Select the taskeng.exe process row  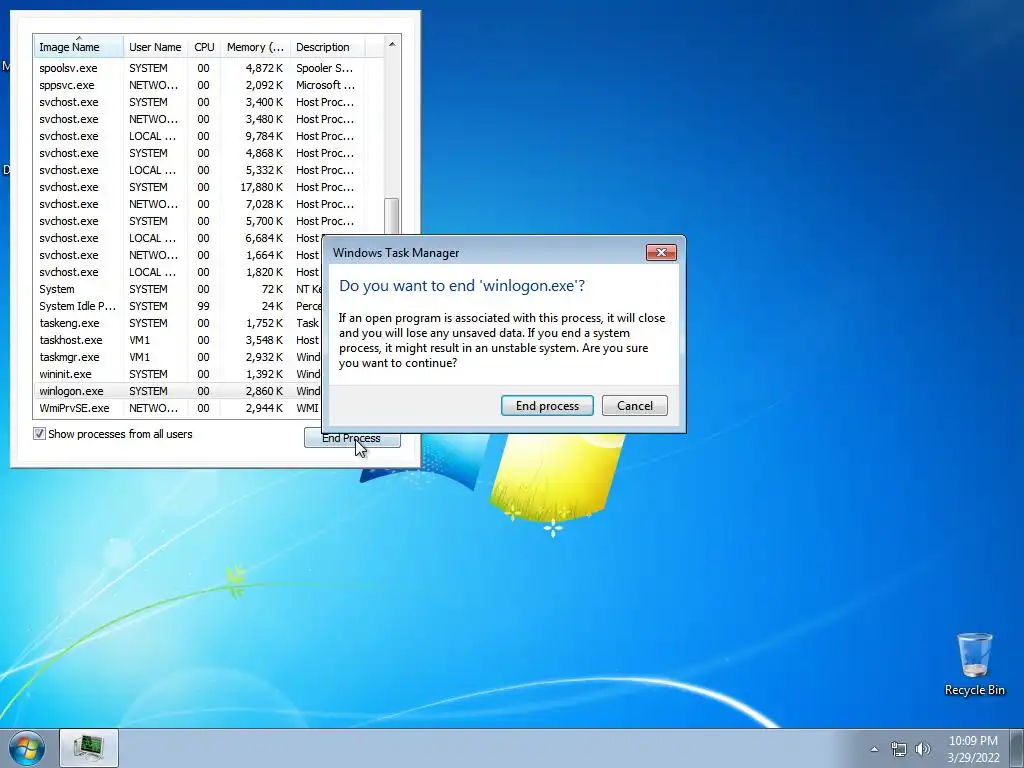(x=177, y=323)
